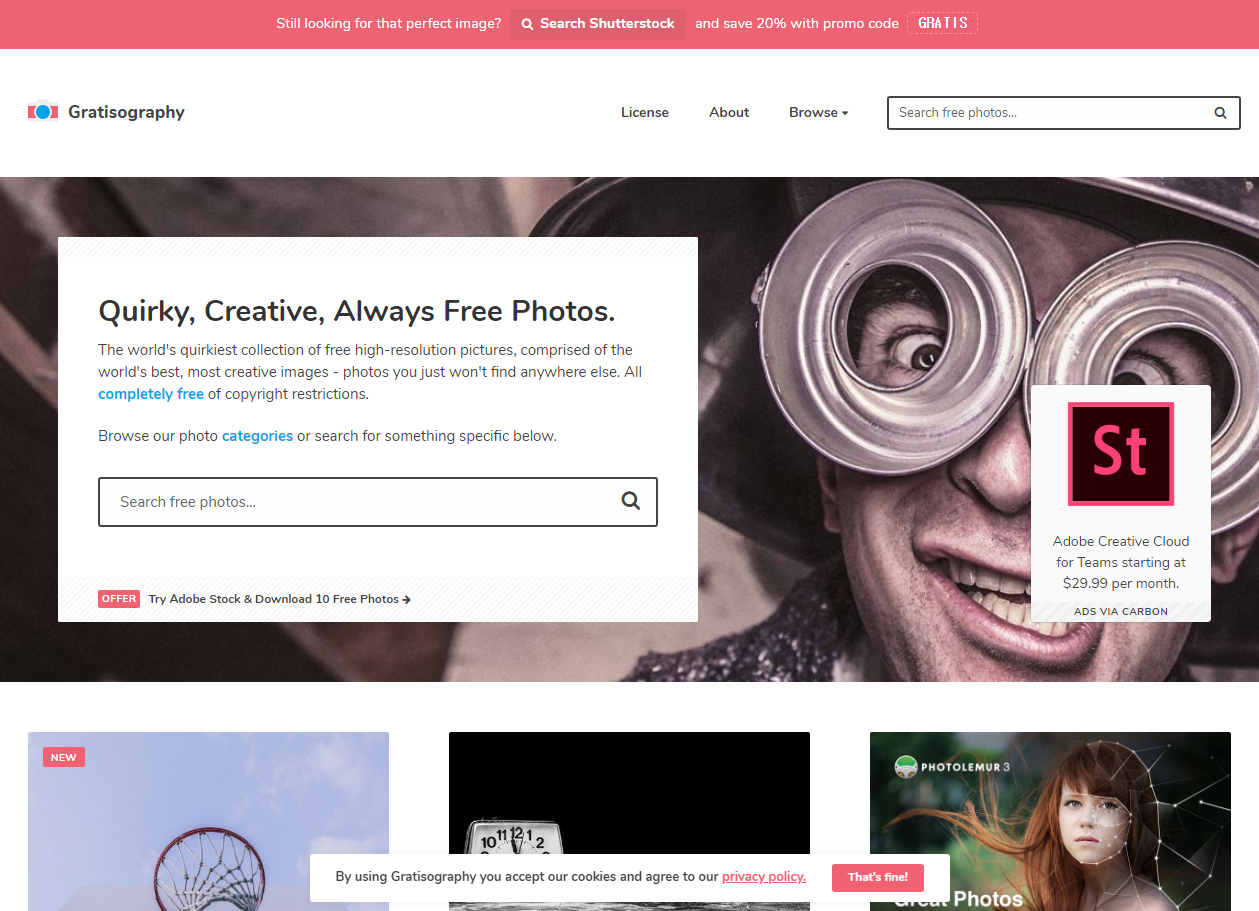Open the Browse dropdown menu

(x=818, y=112)
